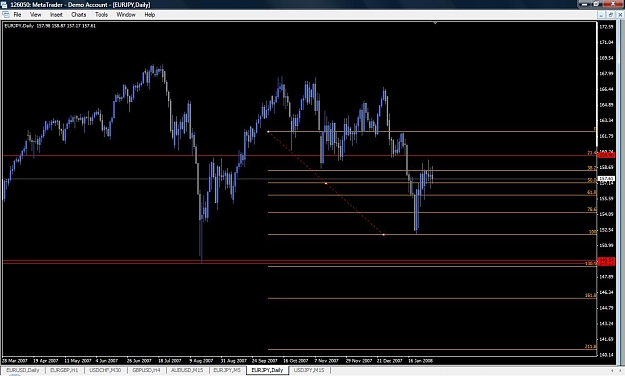Select the Fibonacci end anchor point
This screenshot has height=376, width=625.
(383, 234)
